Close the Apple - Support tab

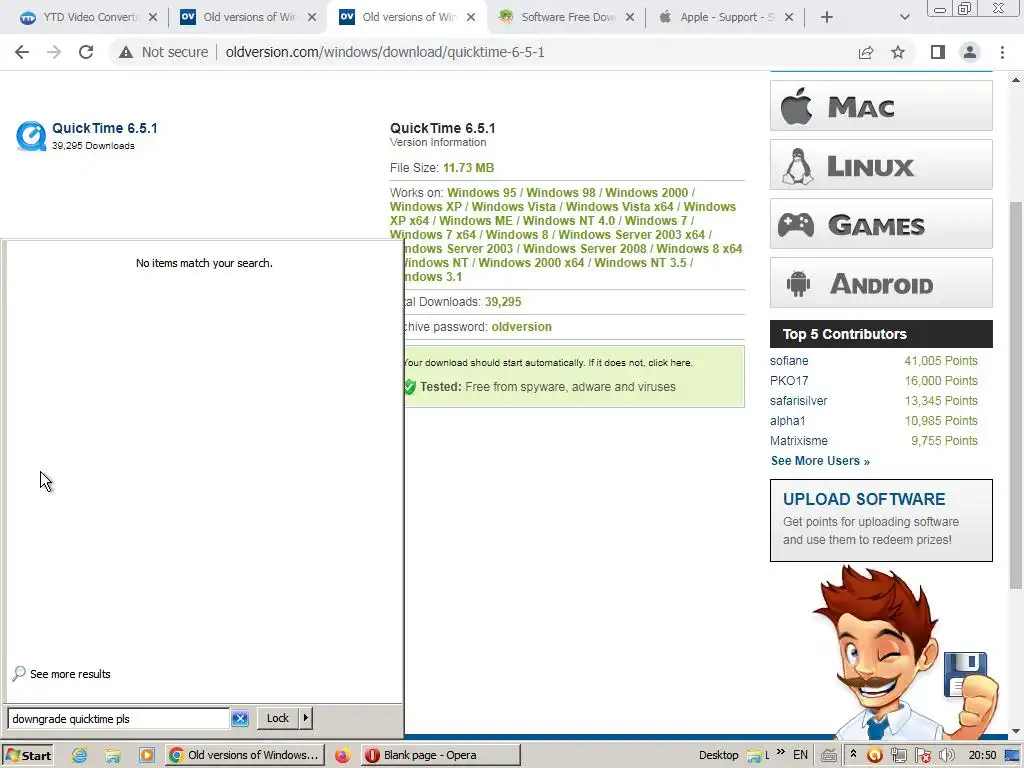(789, 17)
